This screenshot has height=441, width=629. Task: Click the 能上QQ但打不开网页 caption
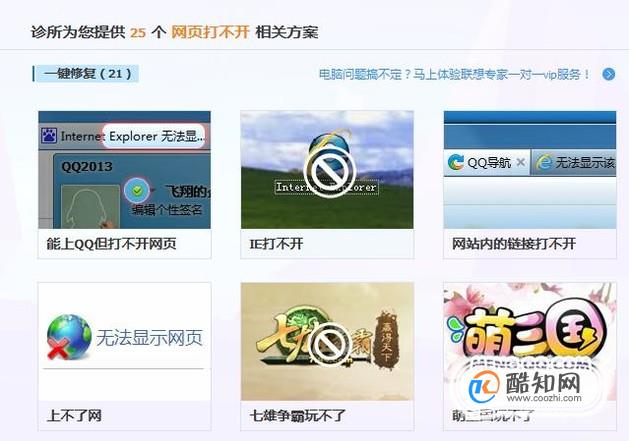112,244
